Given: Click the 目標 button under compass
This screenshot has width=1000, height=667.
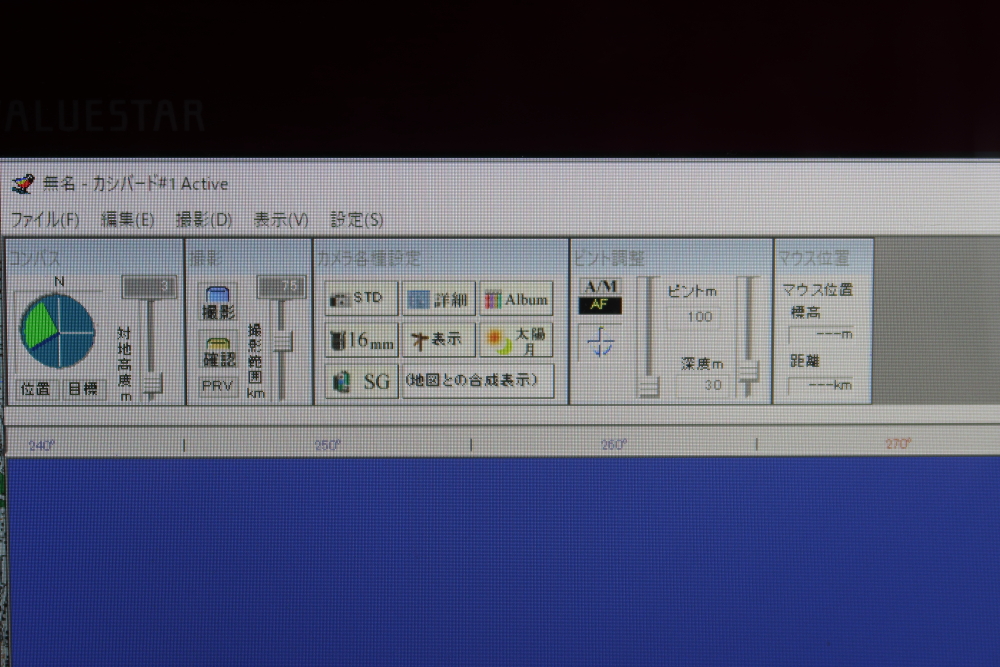Looking at the screenshot, I should tap(84, 389).
